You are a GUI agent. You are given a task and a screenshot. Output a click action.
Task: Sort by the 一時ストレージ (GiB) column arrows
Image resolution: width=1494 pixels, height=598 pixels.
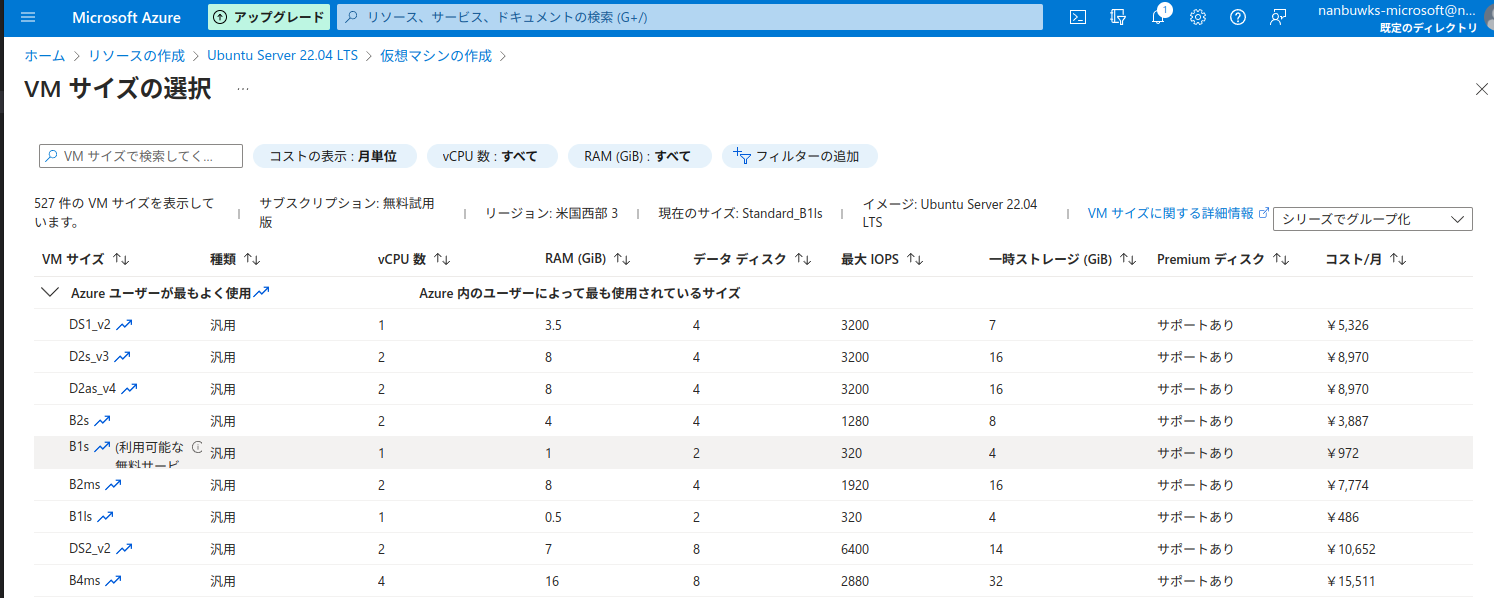tap(1128, 259)
